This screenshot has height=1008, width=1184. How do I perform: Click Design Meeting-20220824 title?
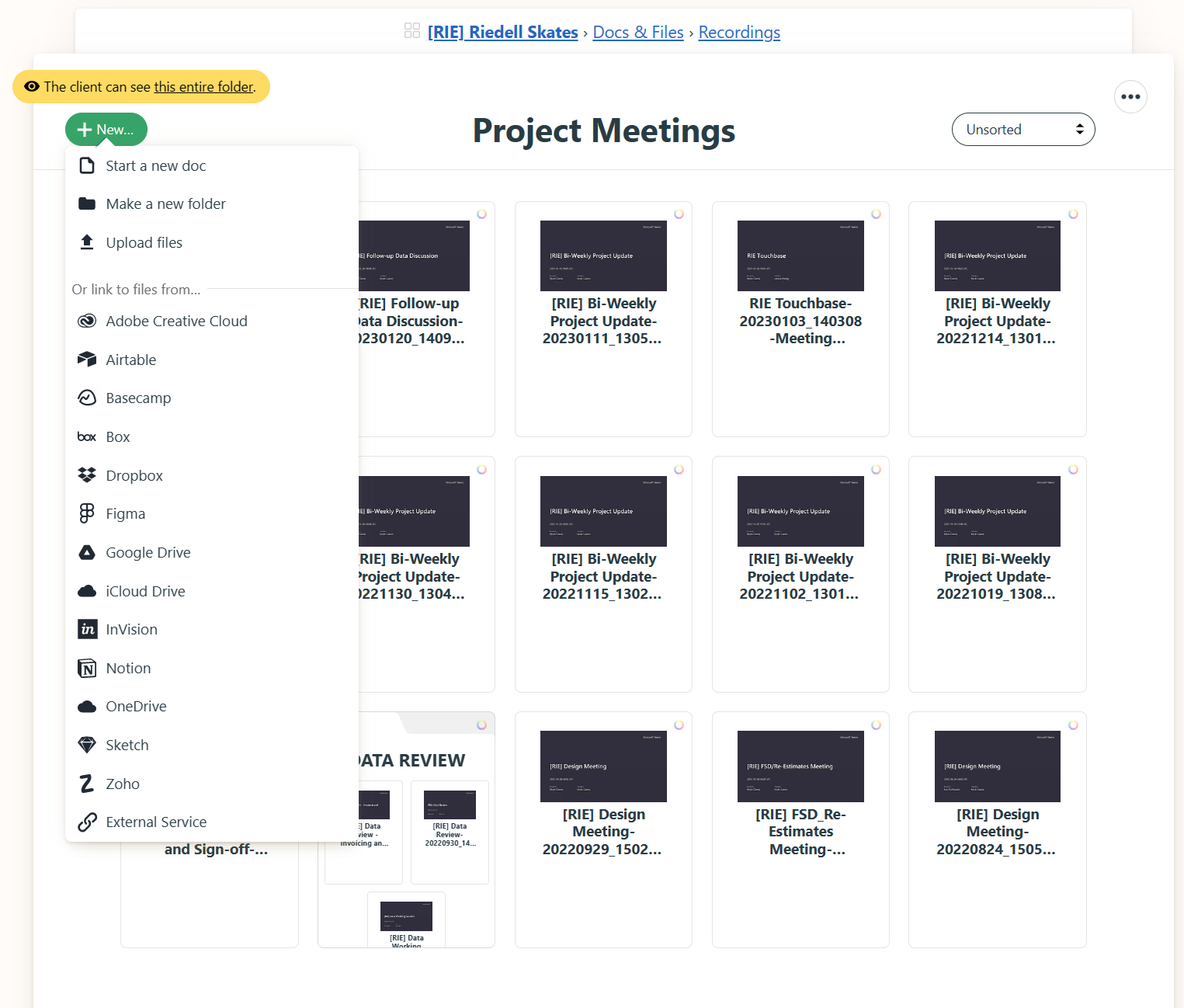[x=998, y=832]
